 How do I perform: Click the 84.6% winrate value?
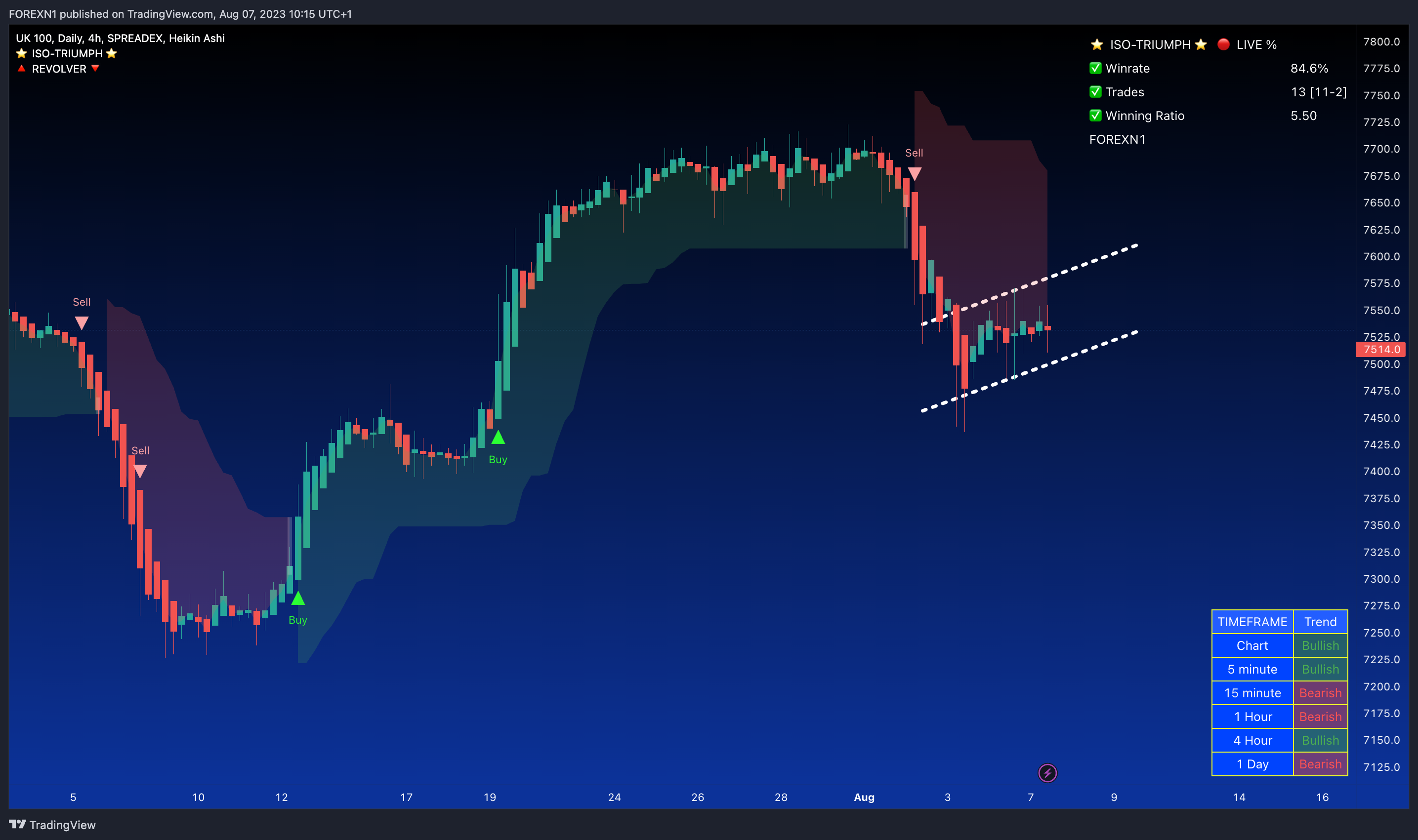1309,68
